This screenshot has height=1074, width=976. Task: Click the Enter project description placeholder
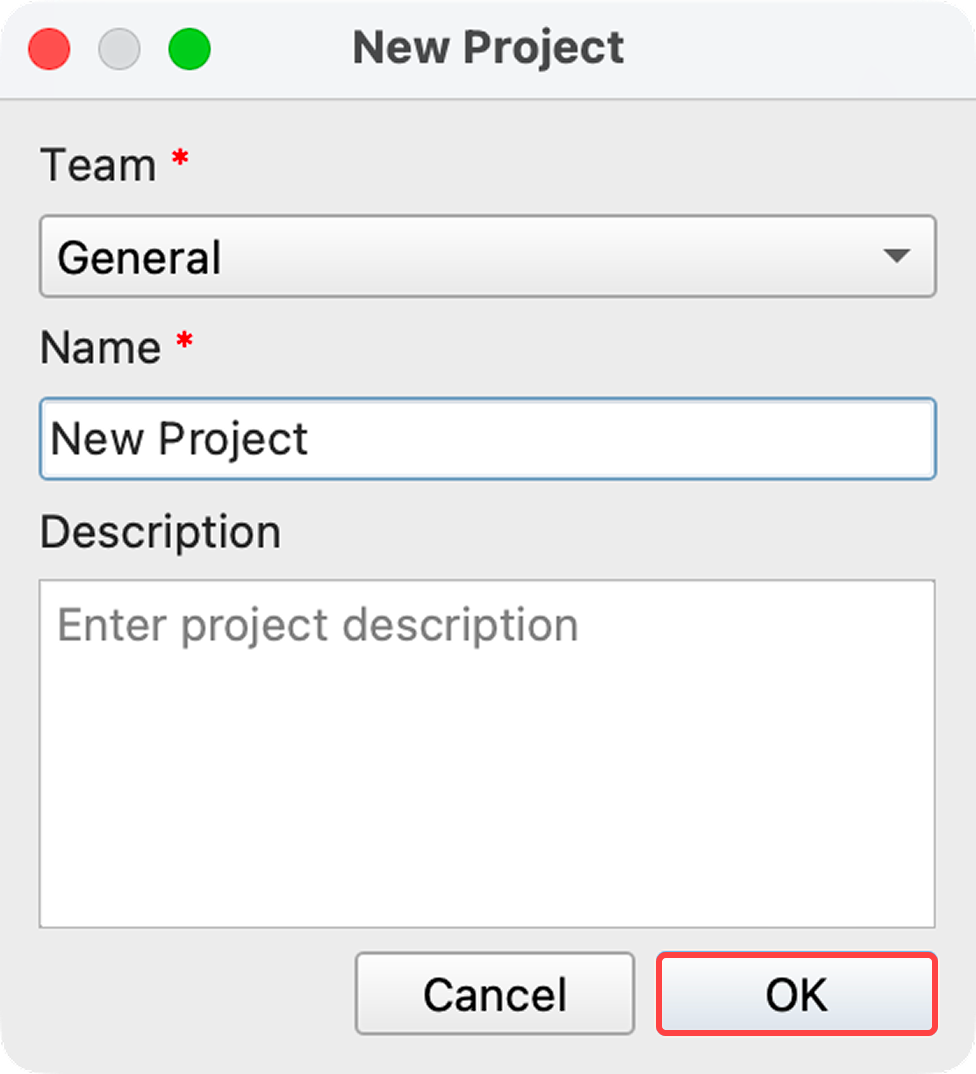tap(315, 624)
